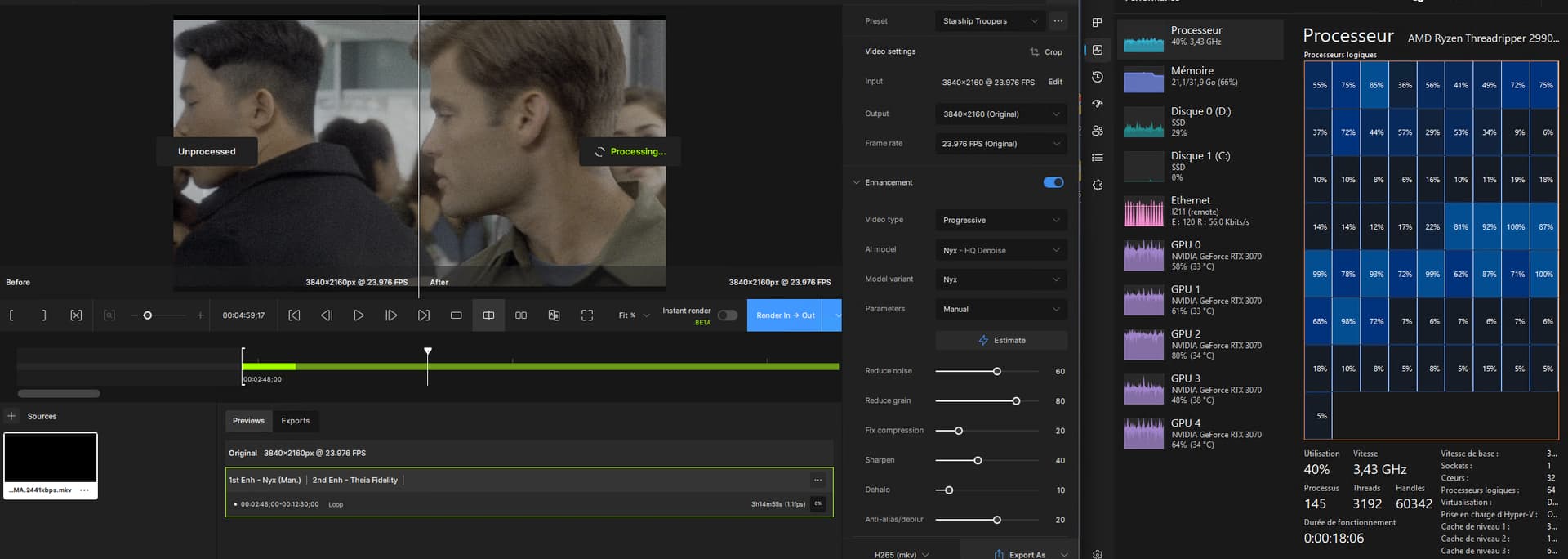Click the Reduce noise slider handle

pos(996,372)
